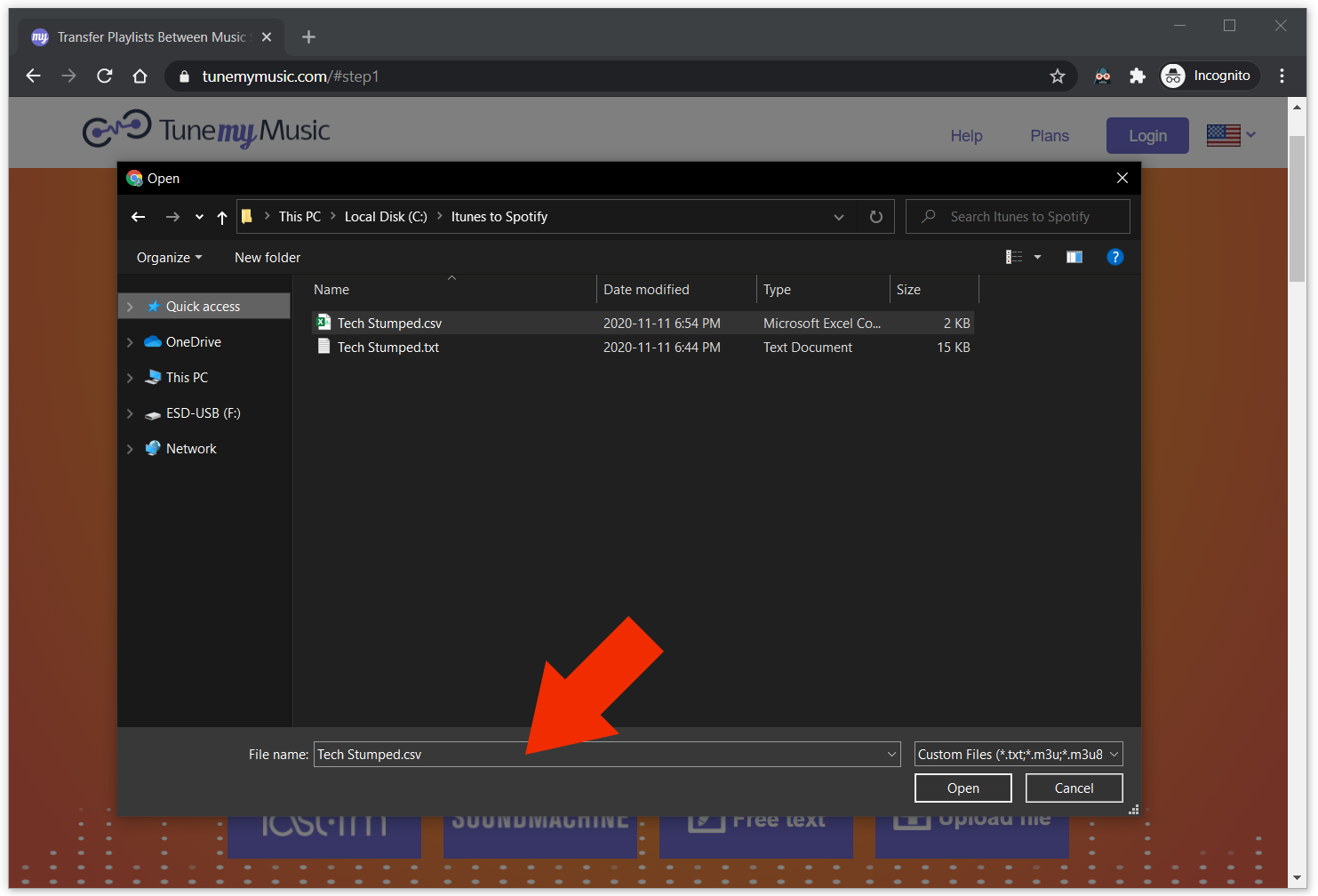
Task: Click the Incognito profile button
Action: click(x=1210, y=76)
